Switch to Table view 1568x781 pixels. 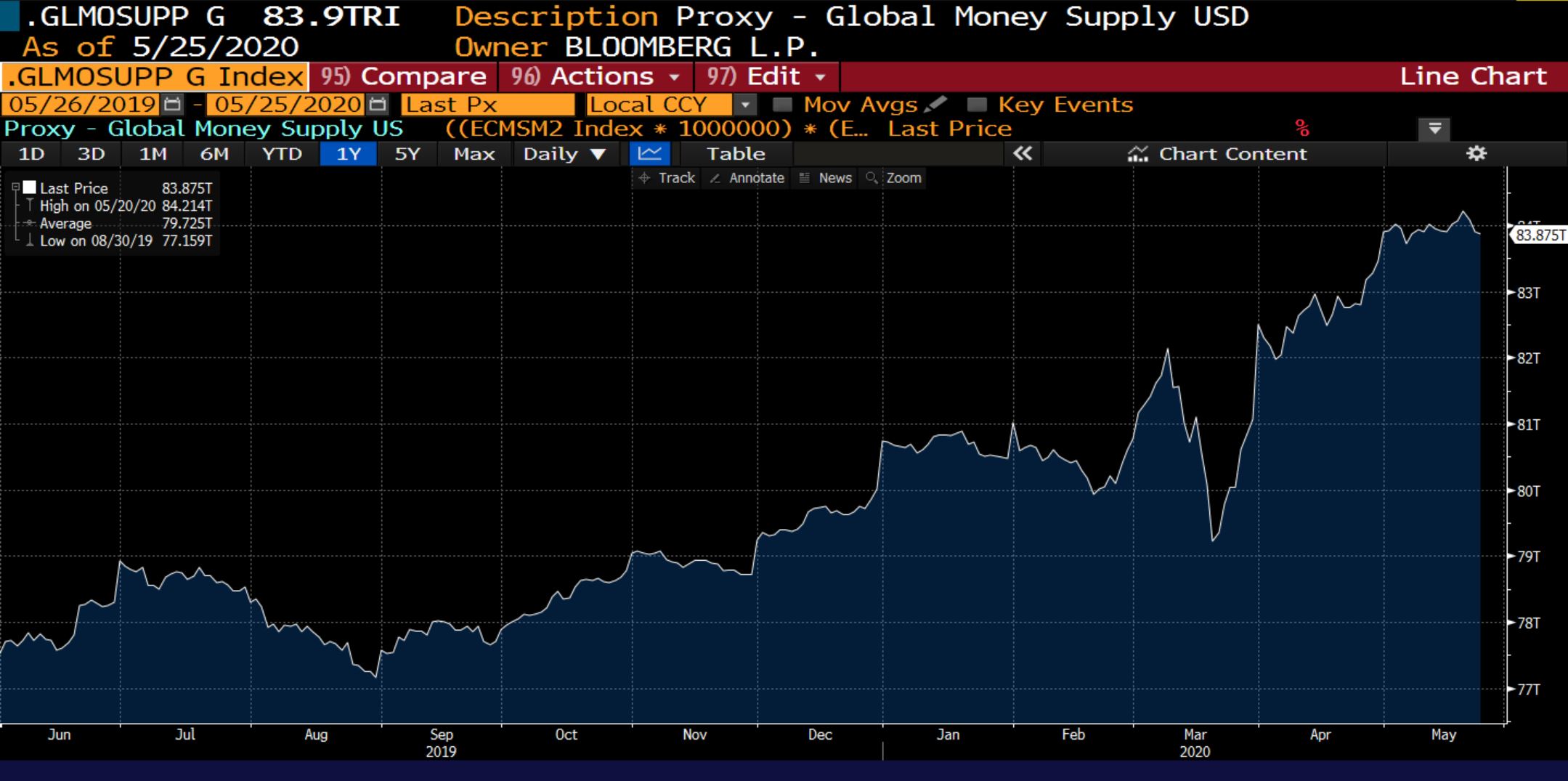(736, 154)
